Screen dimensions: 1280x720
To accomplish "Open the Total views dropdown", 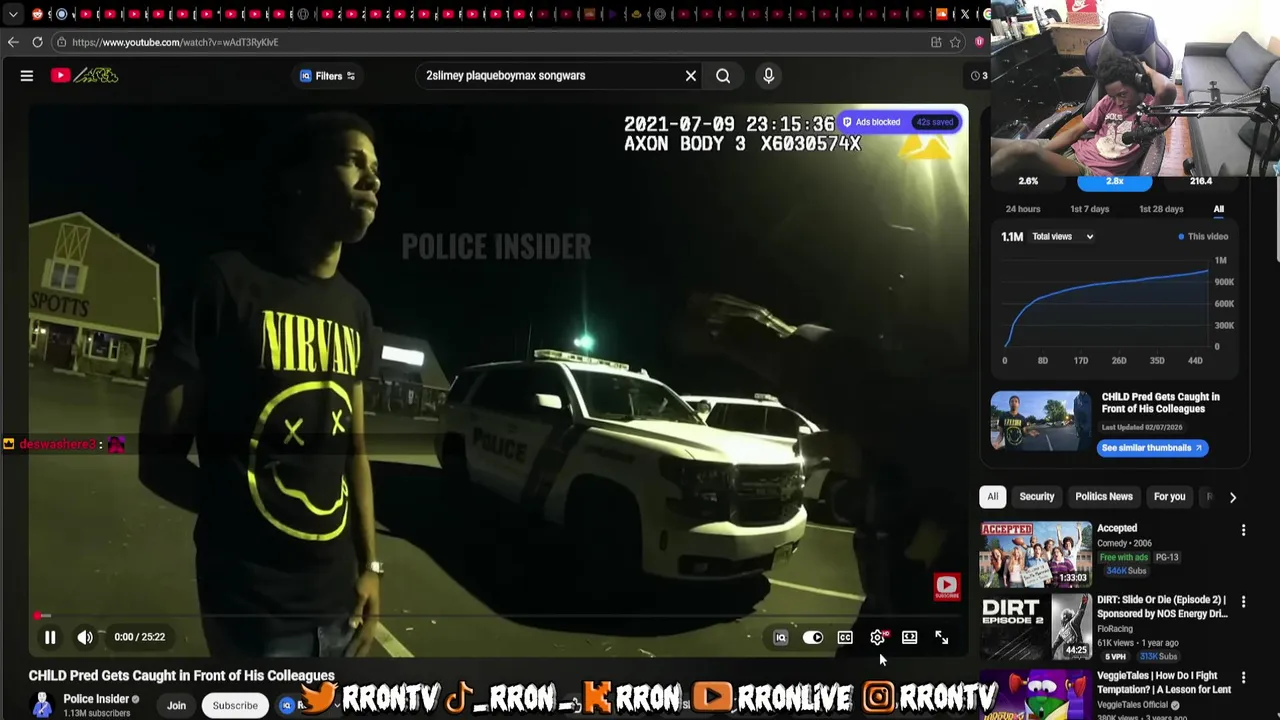I will click(1062, 237).
